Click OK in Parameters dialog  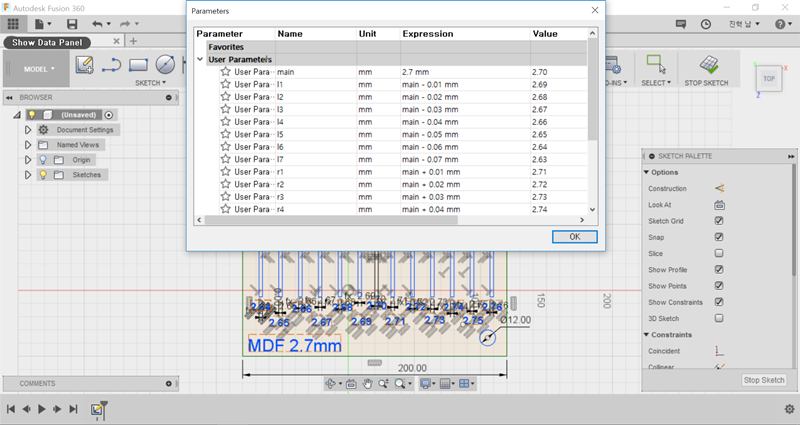pyautogui.click(x=574, y=237)
